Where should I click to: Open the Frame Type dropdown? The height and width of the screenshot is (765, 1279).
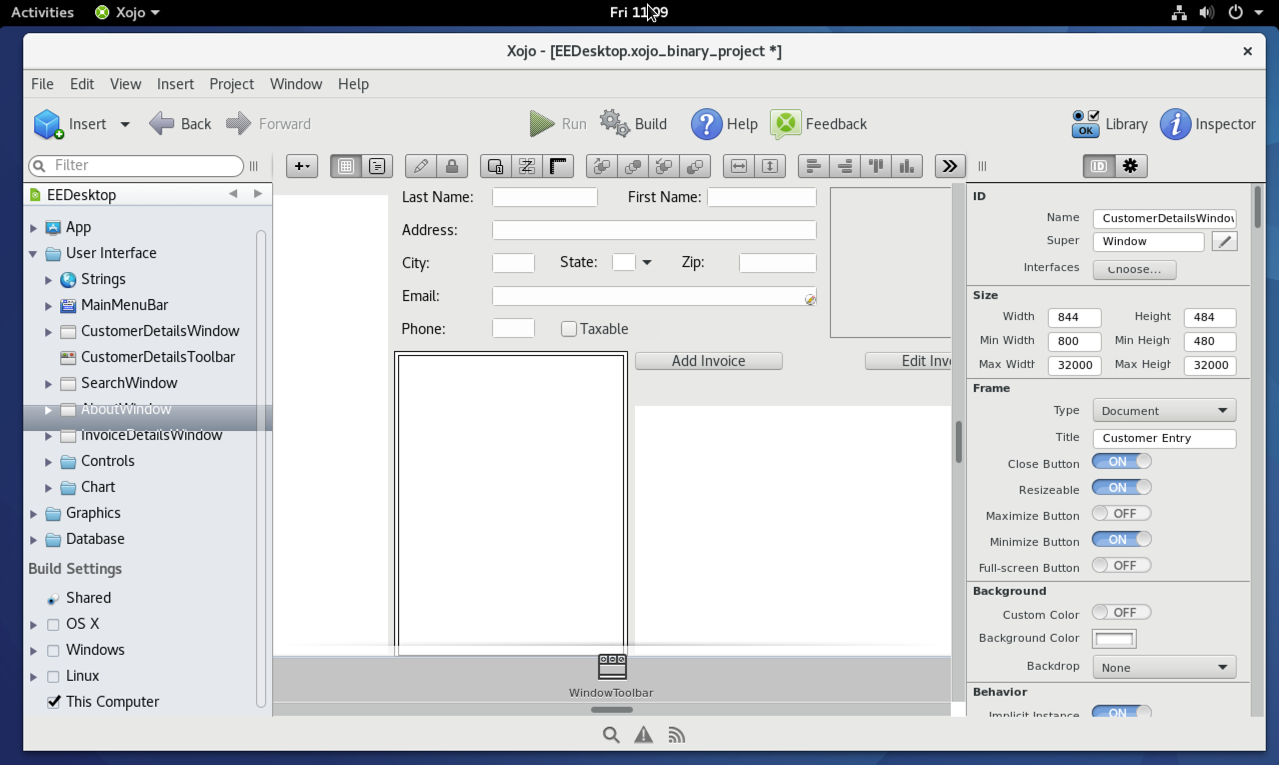click(1165, 411)
